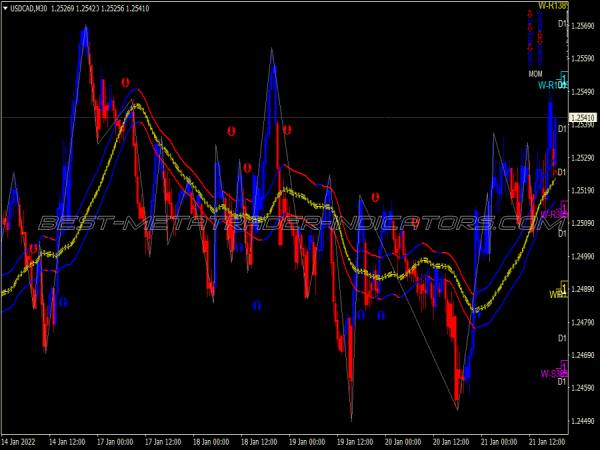Click the 20 Jan 00:00 time label
The height and width of the screenshot is (450, 600).
click(403, 442)
